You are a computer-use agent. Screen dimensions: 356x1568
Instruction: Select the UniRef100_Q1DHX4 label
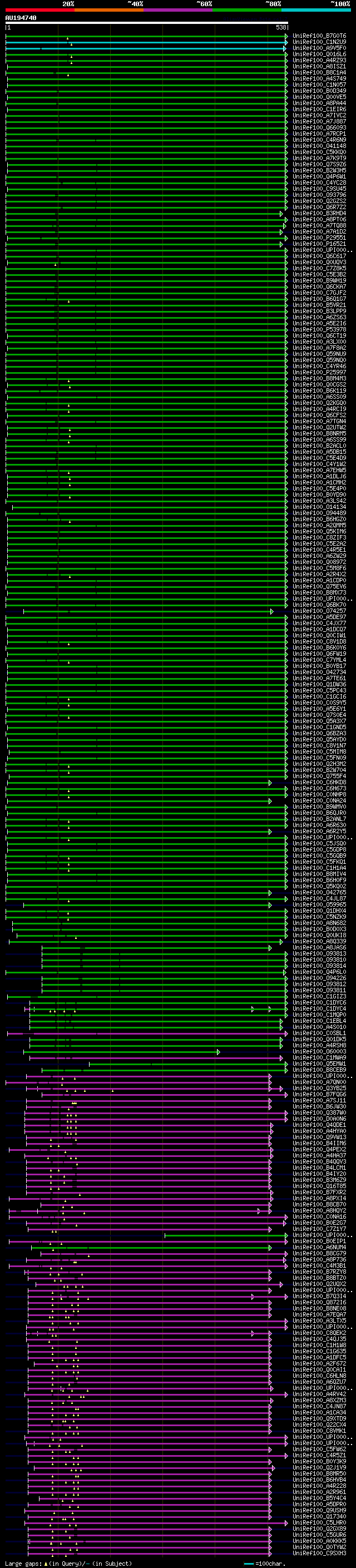point(319,911)
